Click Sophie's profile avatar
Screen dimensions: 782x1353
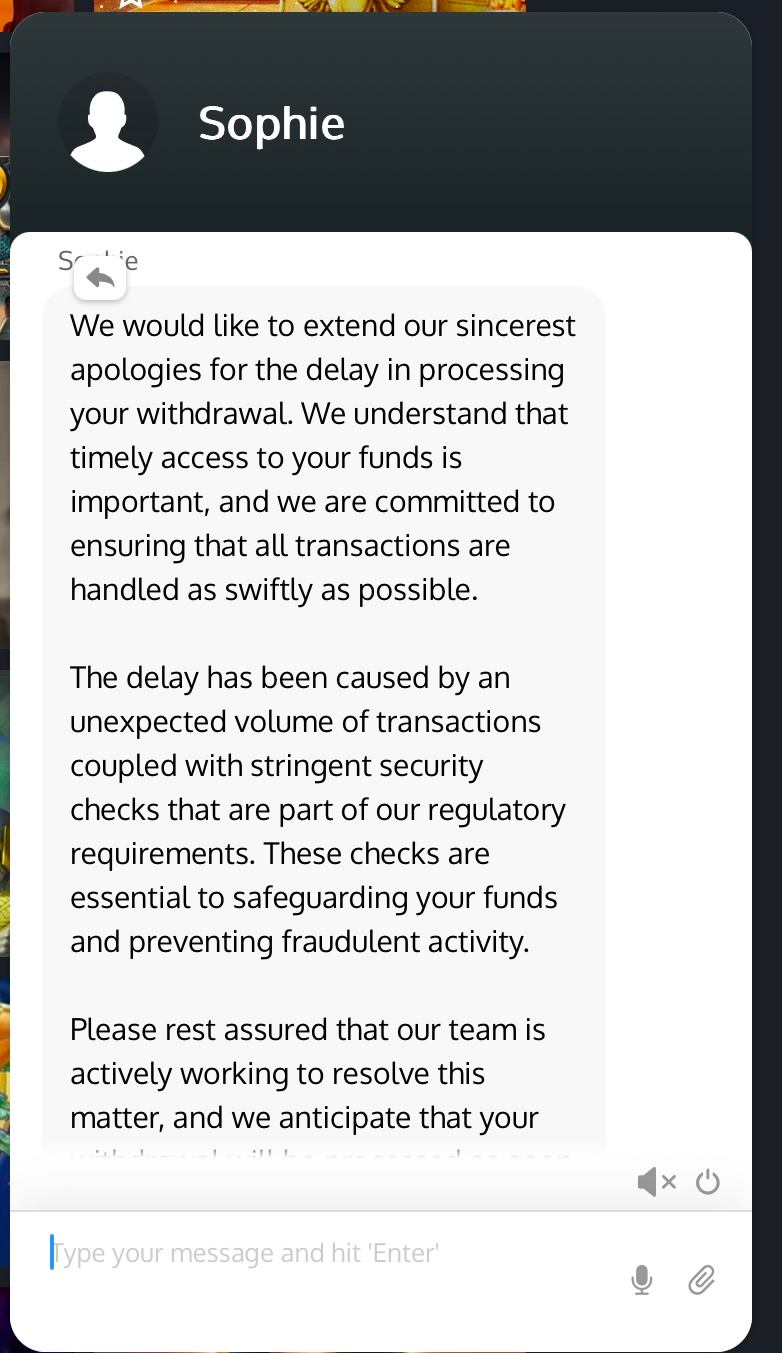[x=108, y=122]
